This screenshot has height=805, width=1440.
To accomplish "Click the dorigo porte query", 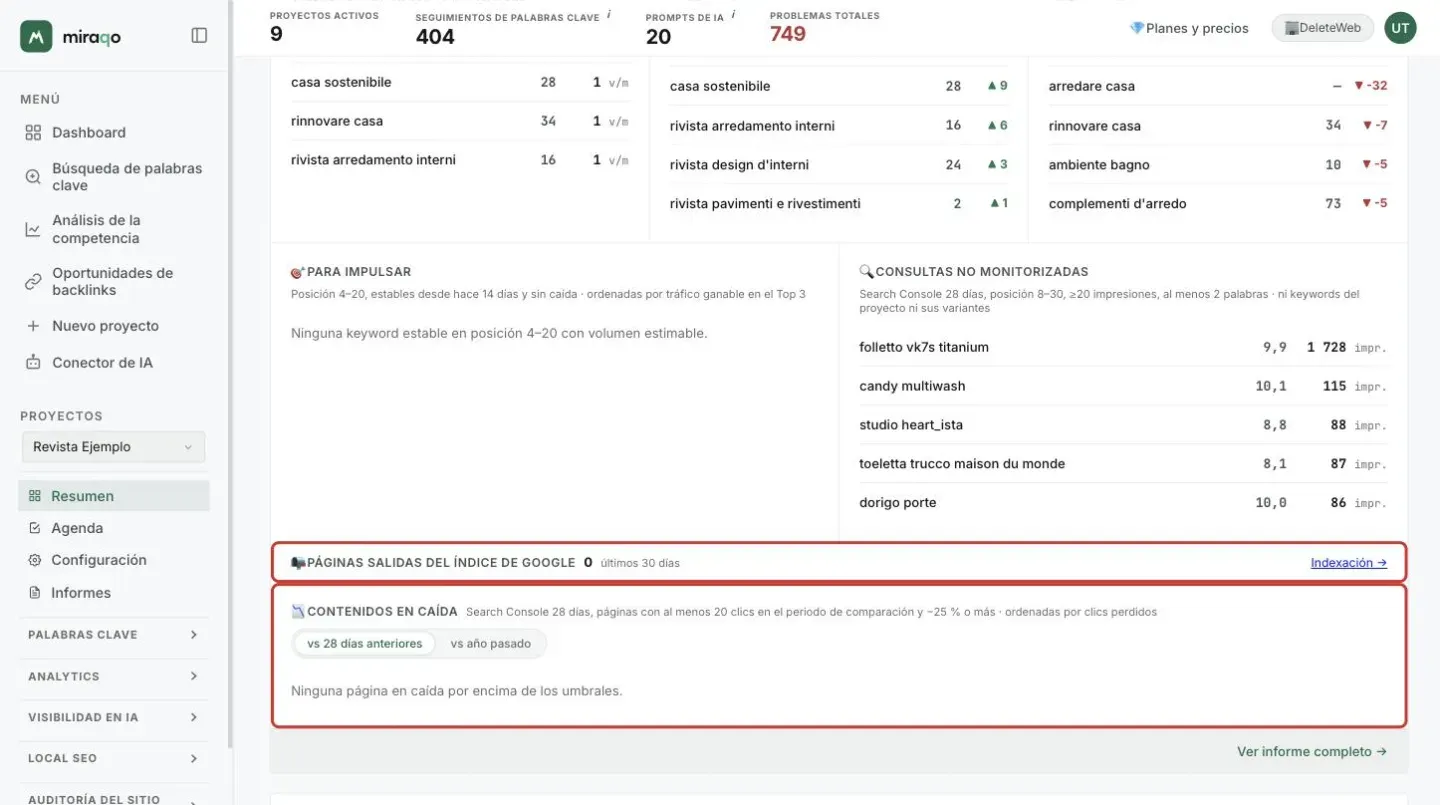I will pyautogui.click(x=898, y=503).
